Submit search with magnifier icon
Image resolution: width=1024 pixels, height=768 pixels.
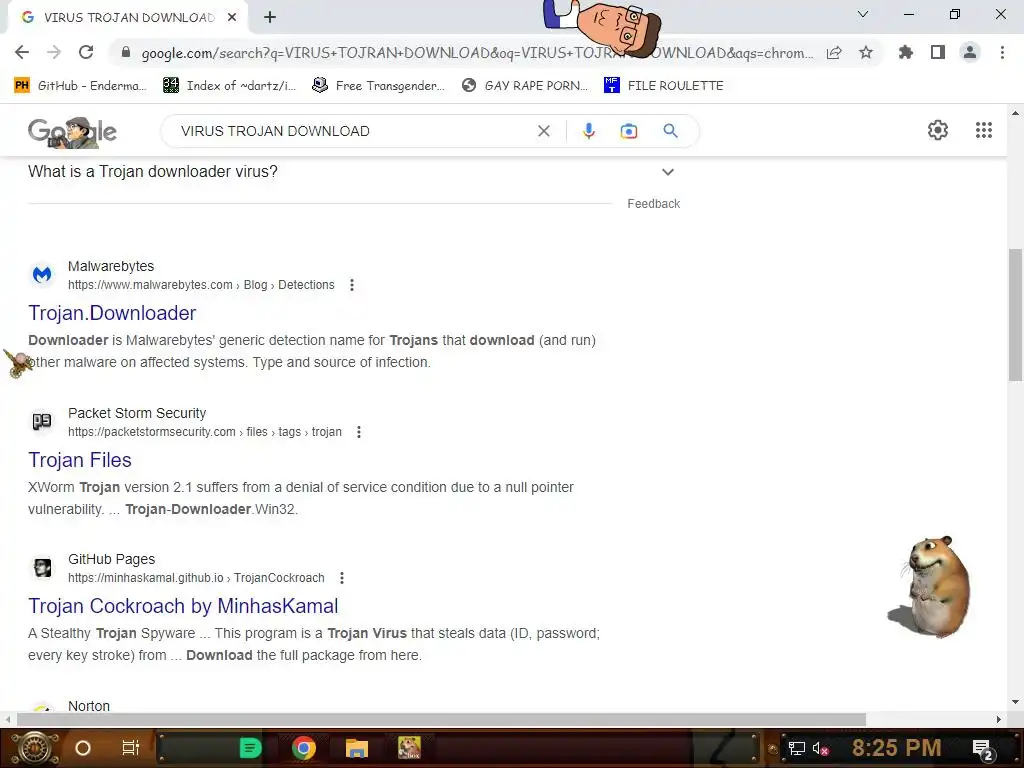coord(670,131)
